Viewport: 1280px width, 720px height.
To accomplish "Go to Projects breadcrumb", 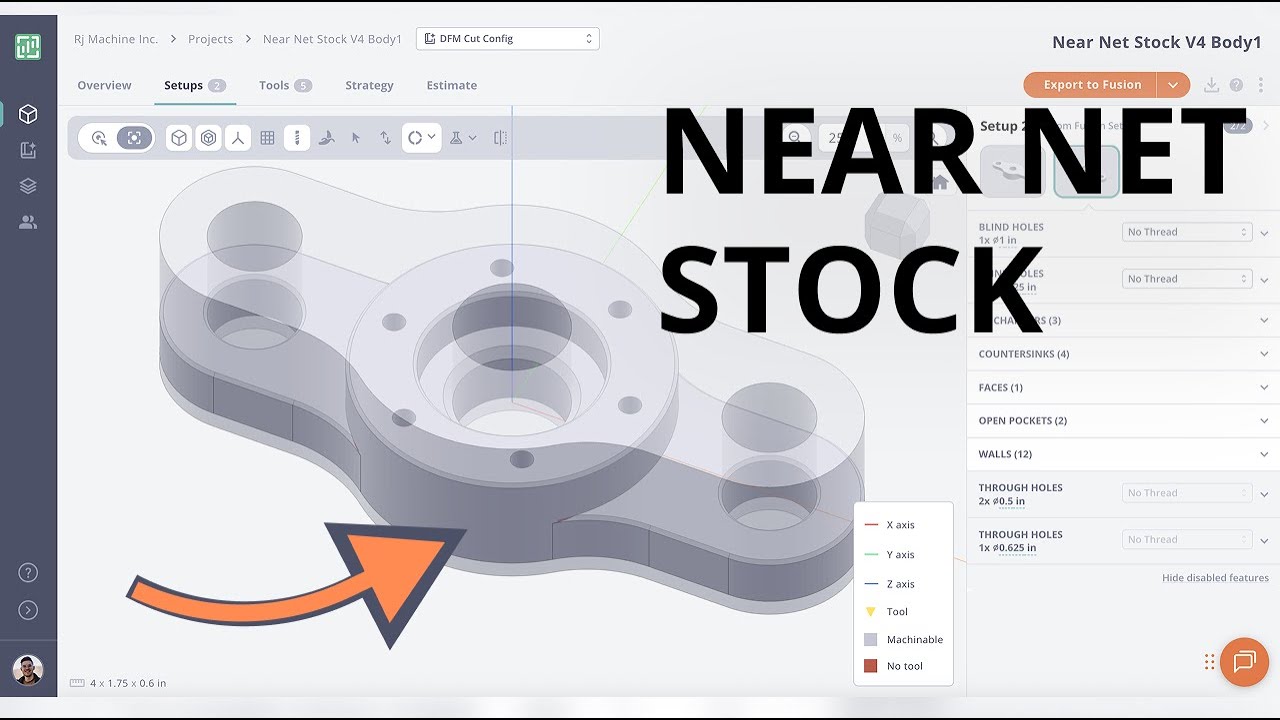I will click(210, 39).
